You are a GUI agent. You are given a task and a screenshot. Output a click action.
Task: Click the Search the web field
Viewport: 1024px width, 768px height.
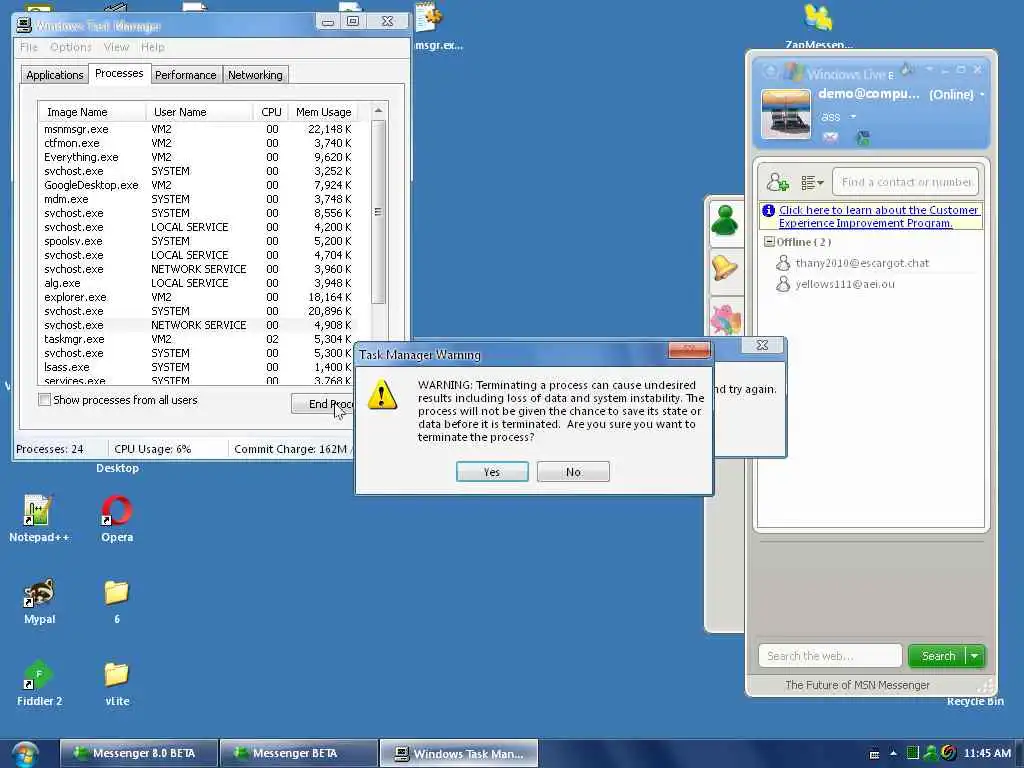(x=830, y=656)
